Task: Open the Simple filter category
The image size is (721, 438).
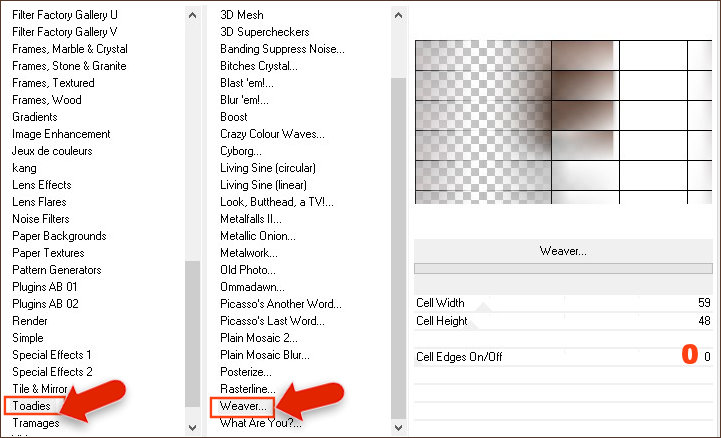Action: (28, 338)
